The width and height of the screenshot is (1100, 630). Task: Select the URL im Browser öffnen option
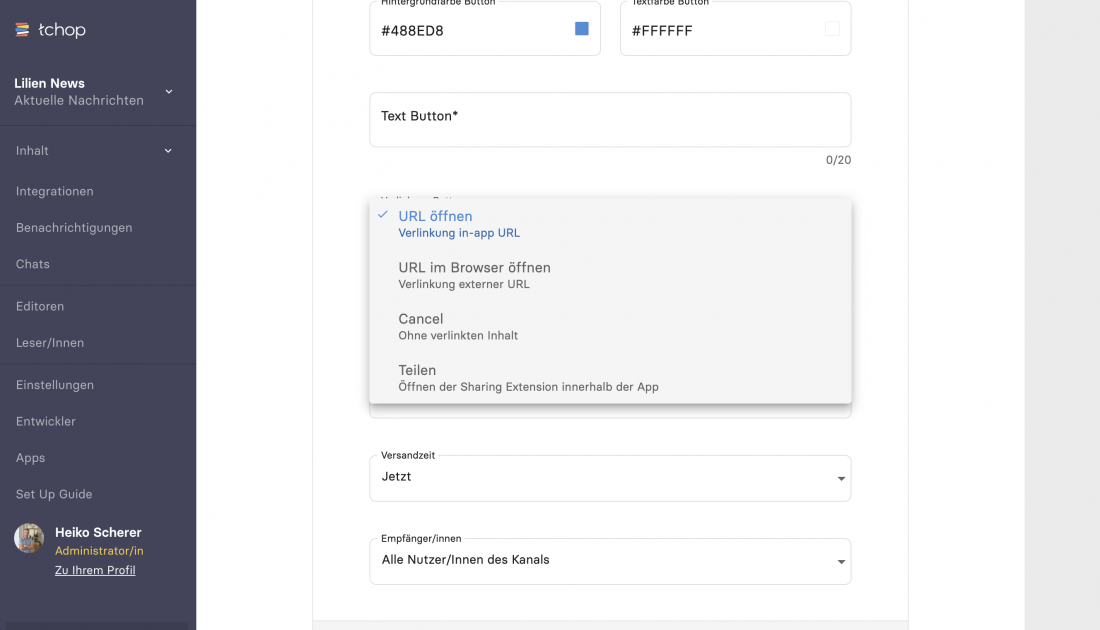tap(474, 274)
